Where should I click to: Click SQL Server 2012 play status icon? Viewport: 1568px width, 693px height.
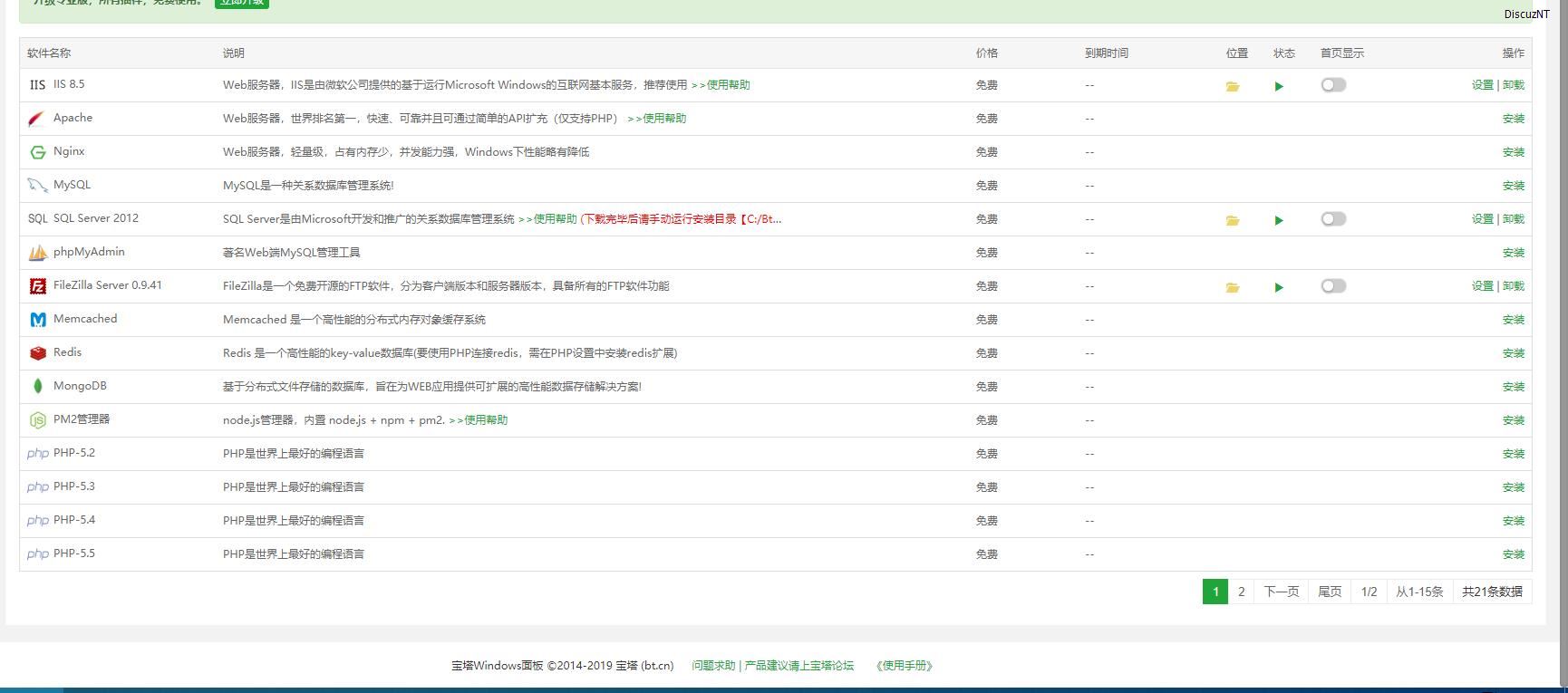click(1279, 221)
